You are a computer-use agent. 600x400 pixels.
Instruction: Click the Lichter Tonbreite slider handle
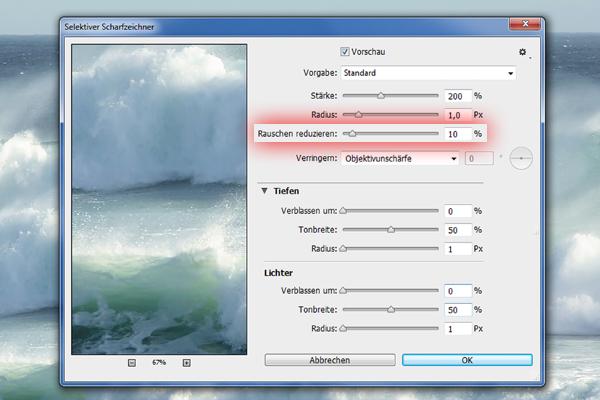click(391, 309)
